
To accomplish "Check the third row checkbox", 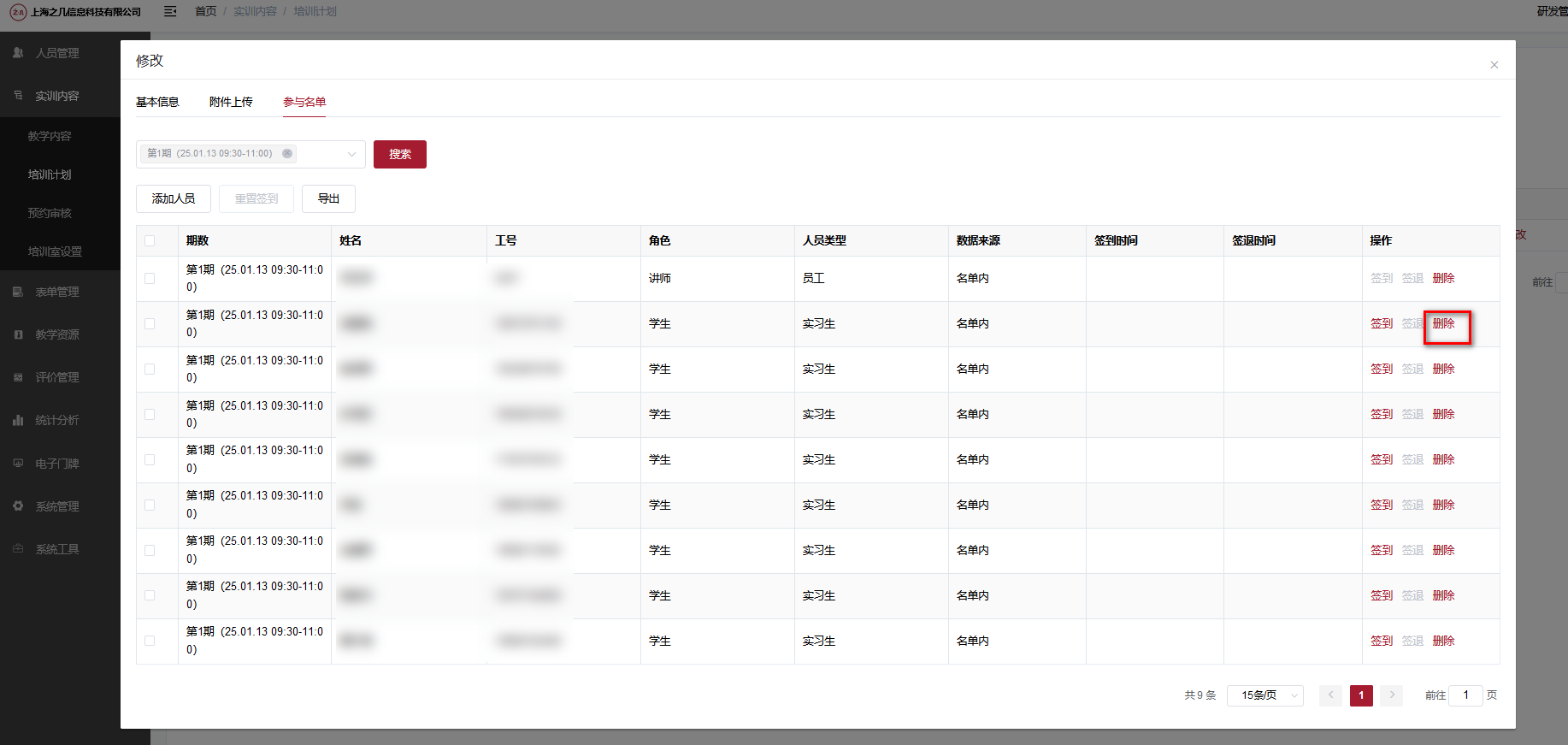I will click(x=150, y=370).
